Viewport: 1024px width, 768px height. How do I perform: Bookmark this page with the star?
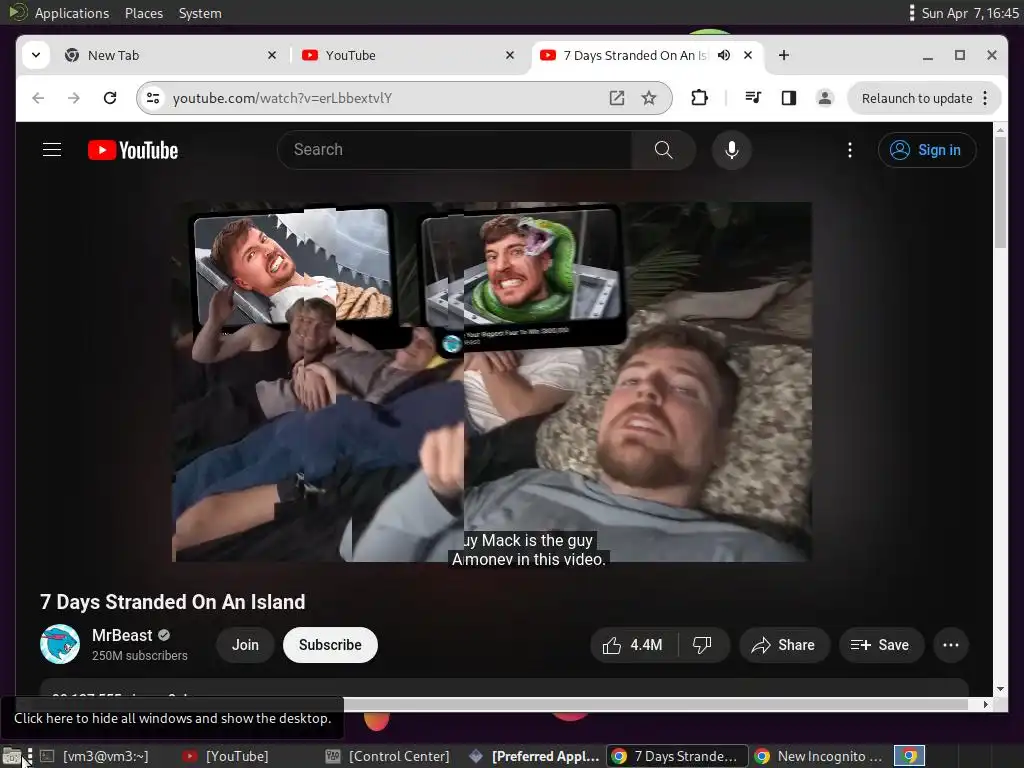pyautogui.click(x=648, y=98)
